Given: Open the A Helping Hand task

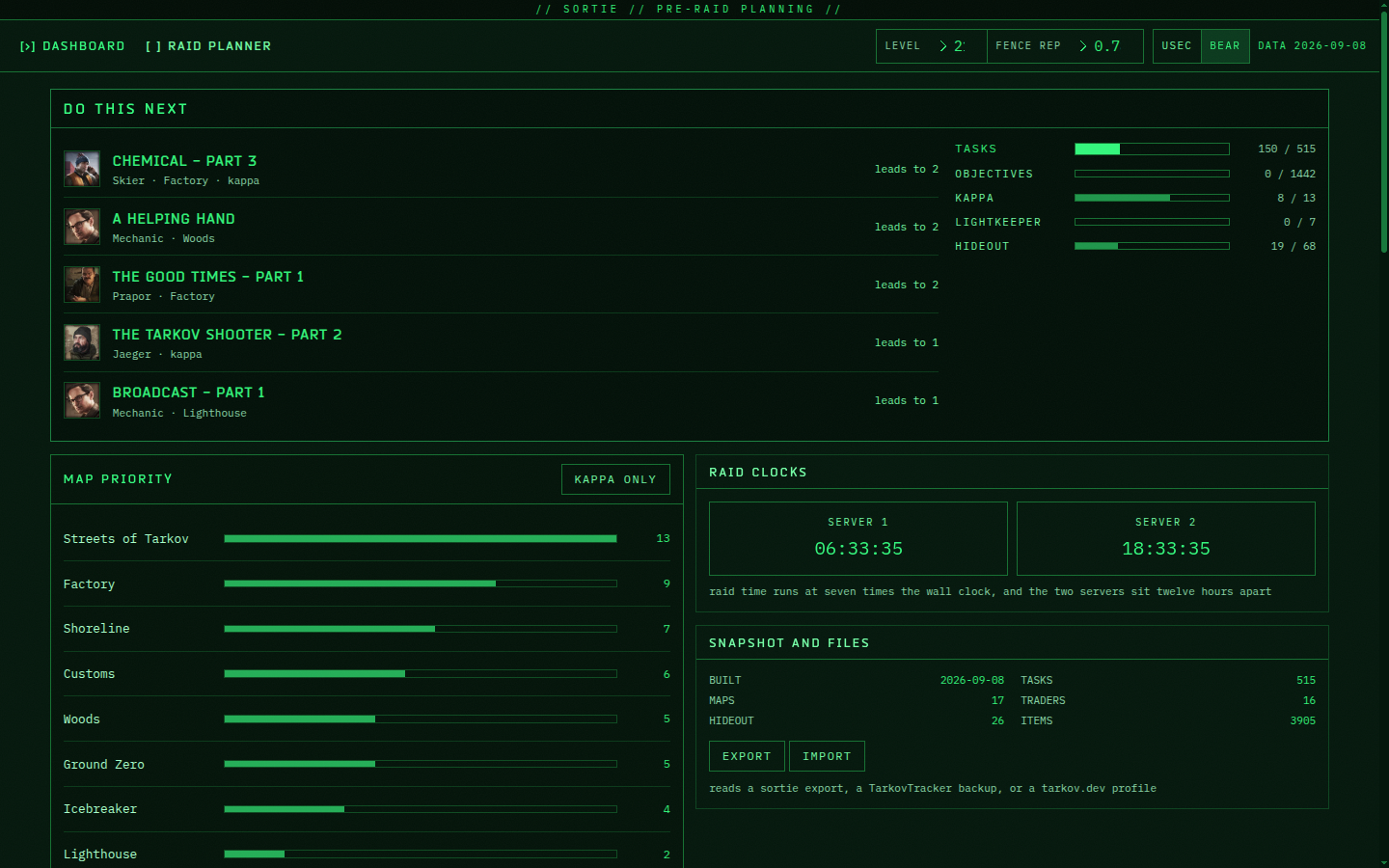Looking at the screenshot, I should 174,219.
